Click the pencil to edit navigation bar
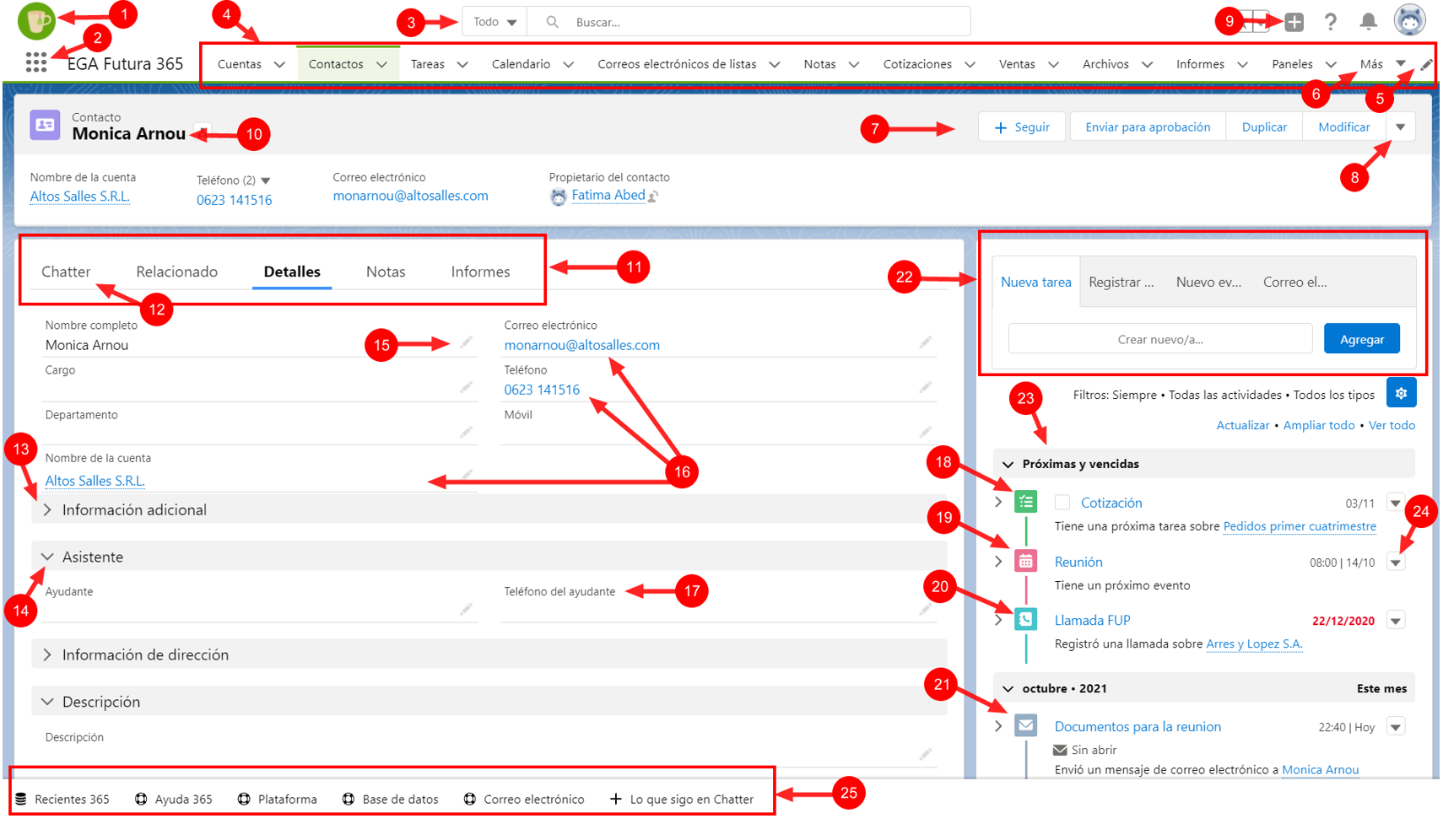1443x840 pixels. 1426,65
